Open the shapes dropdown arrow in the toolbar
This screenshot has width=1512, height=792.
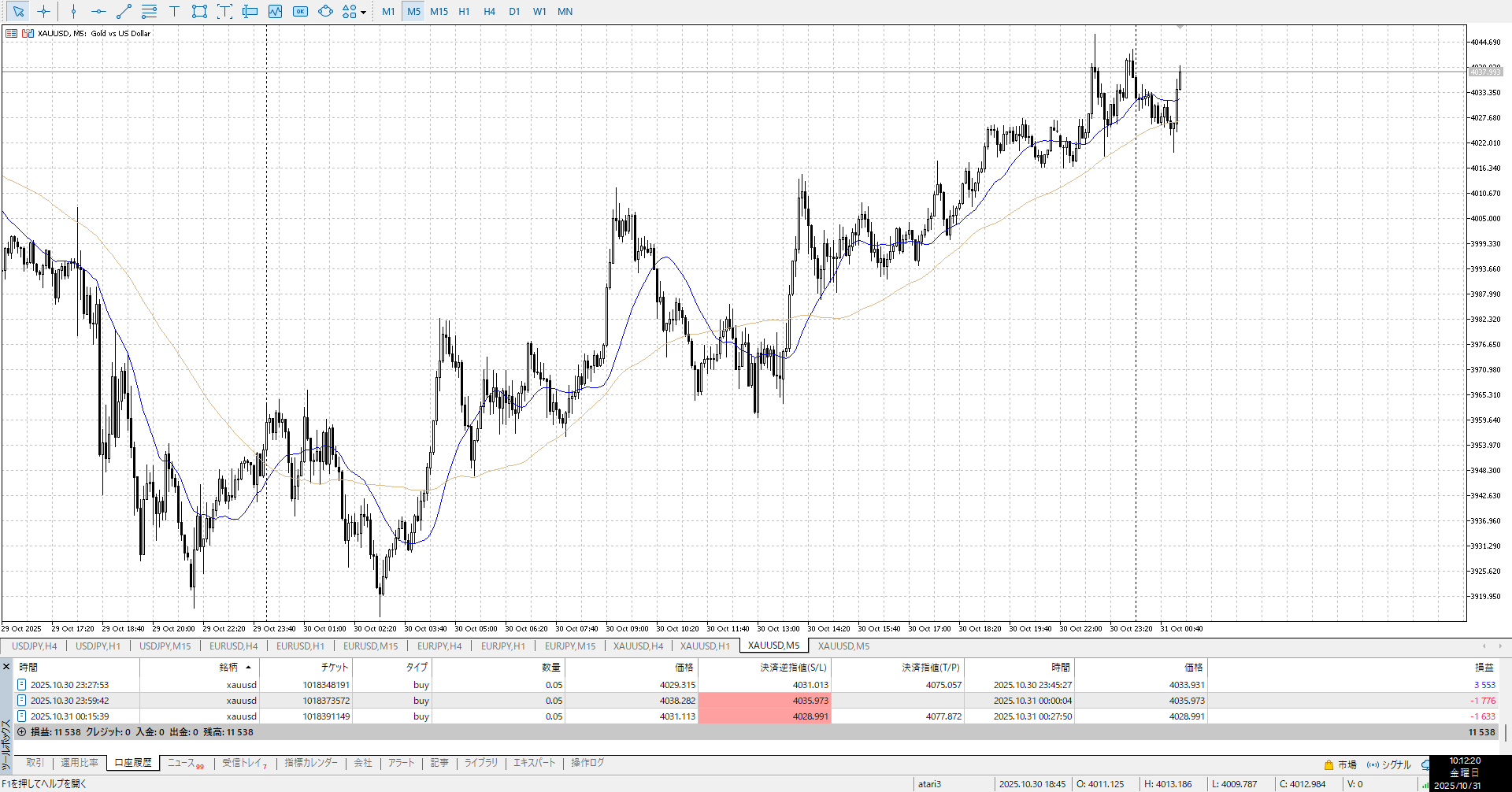pos(363,12)
